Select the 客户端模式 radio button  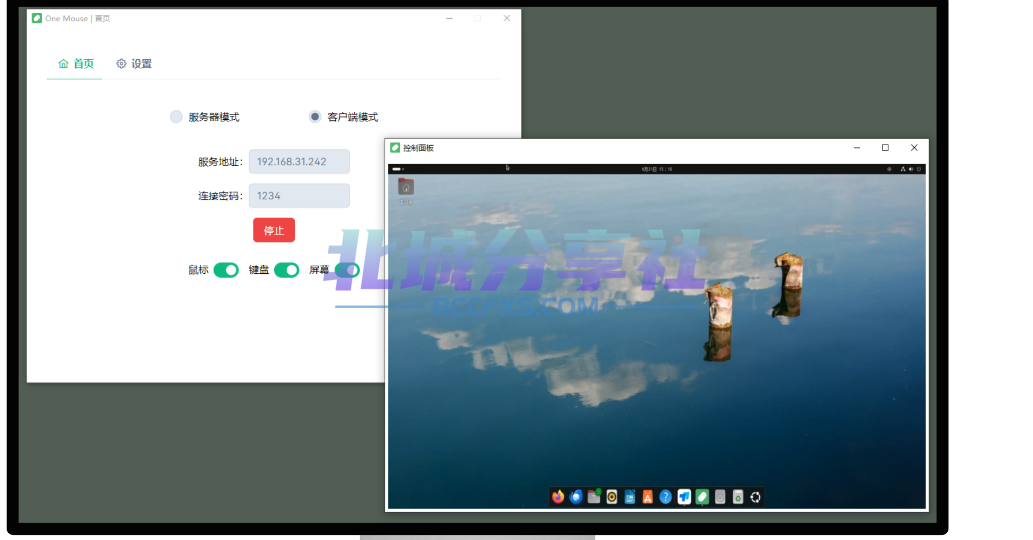[315, 117]
